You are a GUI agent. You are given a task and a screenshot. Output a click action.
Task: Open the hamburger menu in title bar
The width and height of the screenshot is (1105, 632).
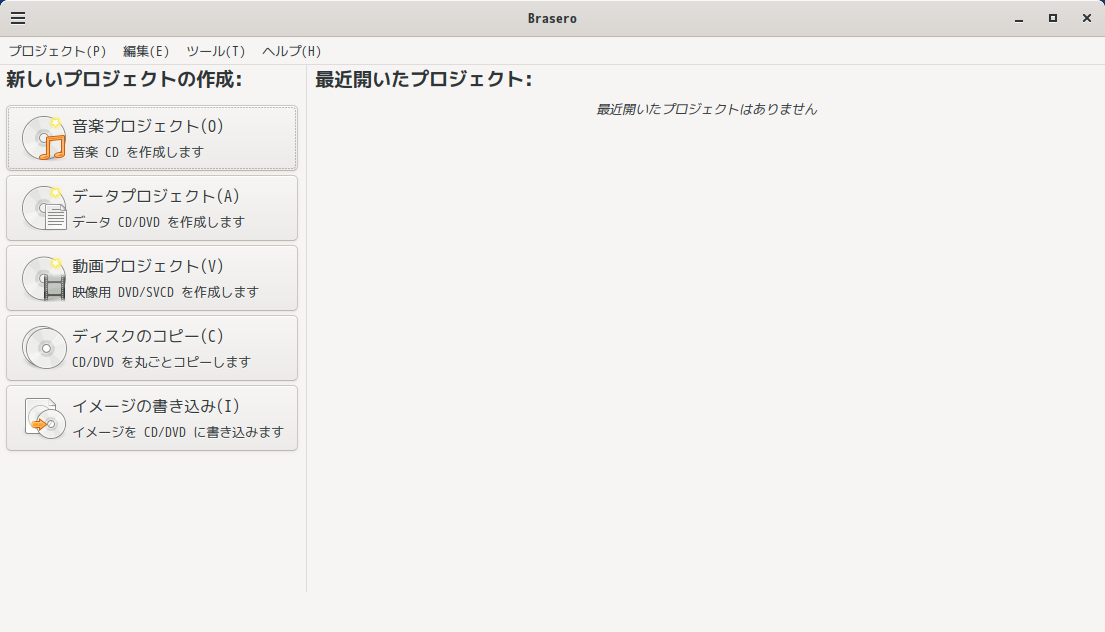18,18
